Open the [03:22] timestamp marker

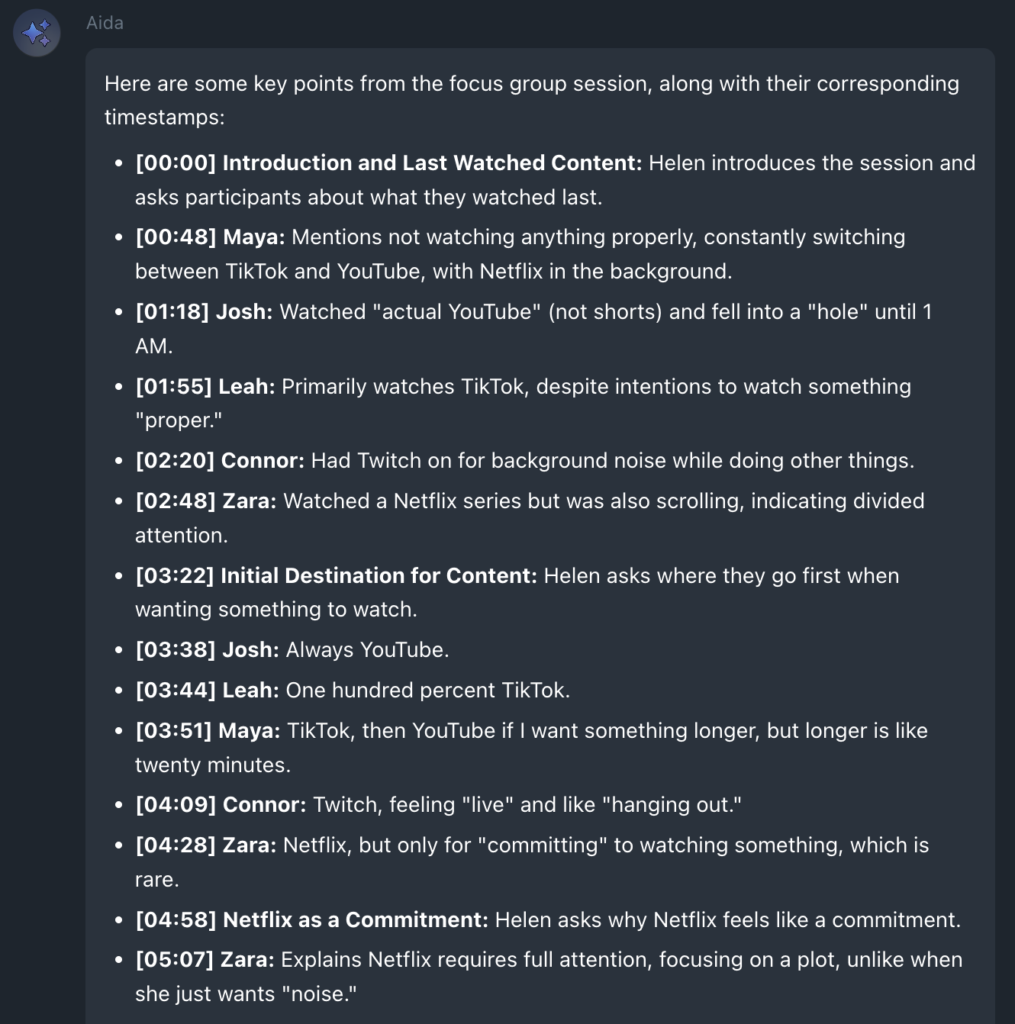point(175,576)
